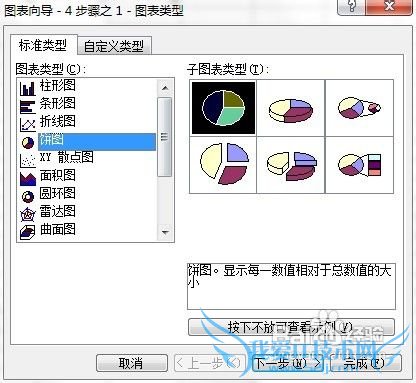Click the title bar help question-mark button
416x383 pixels.
click(351, 7)
